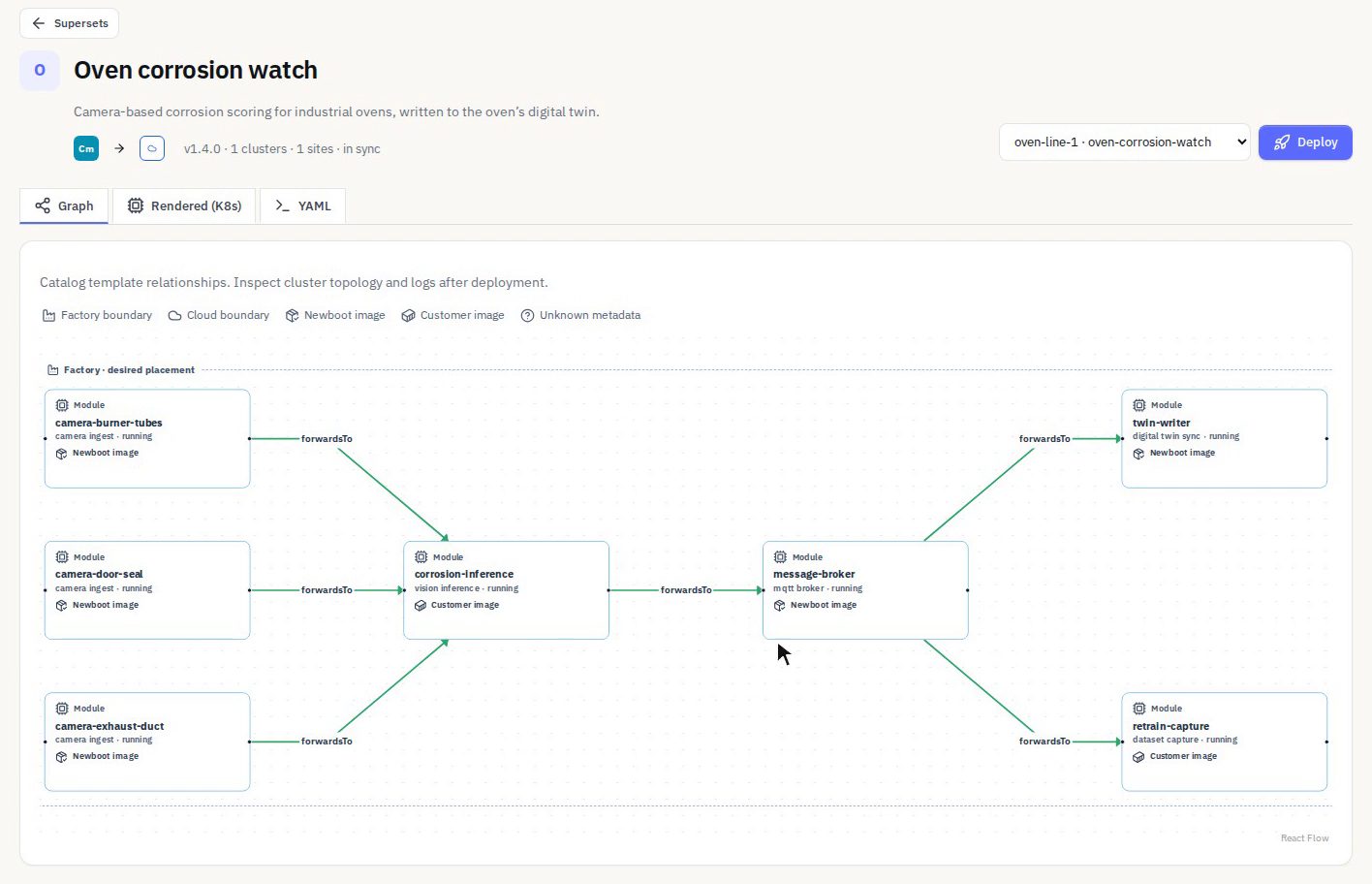
Task: Switch to the Graph tab
Action: 64,205
